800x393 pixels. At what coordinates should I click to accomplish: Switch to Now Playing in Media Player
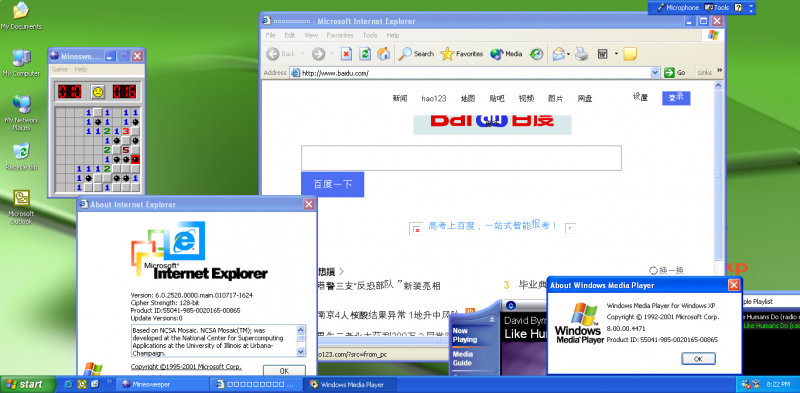(x=465, y=335)
